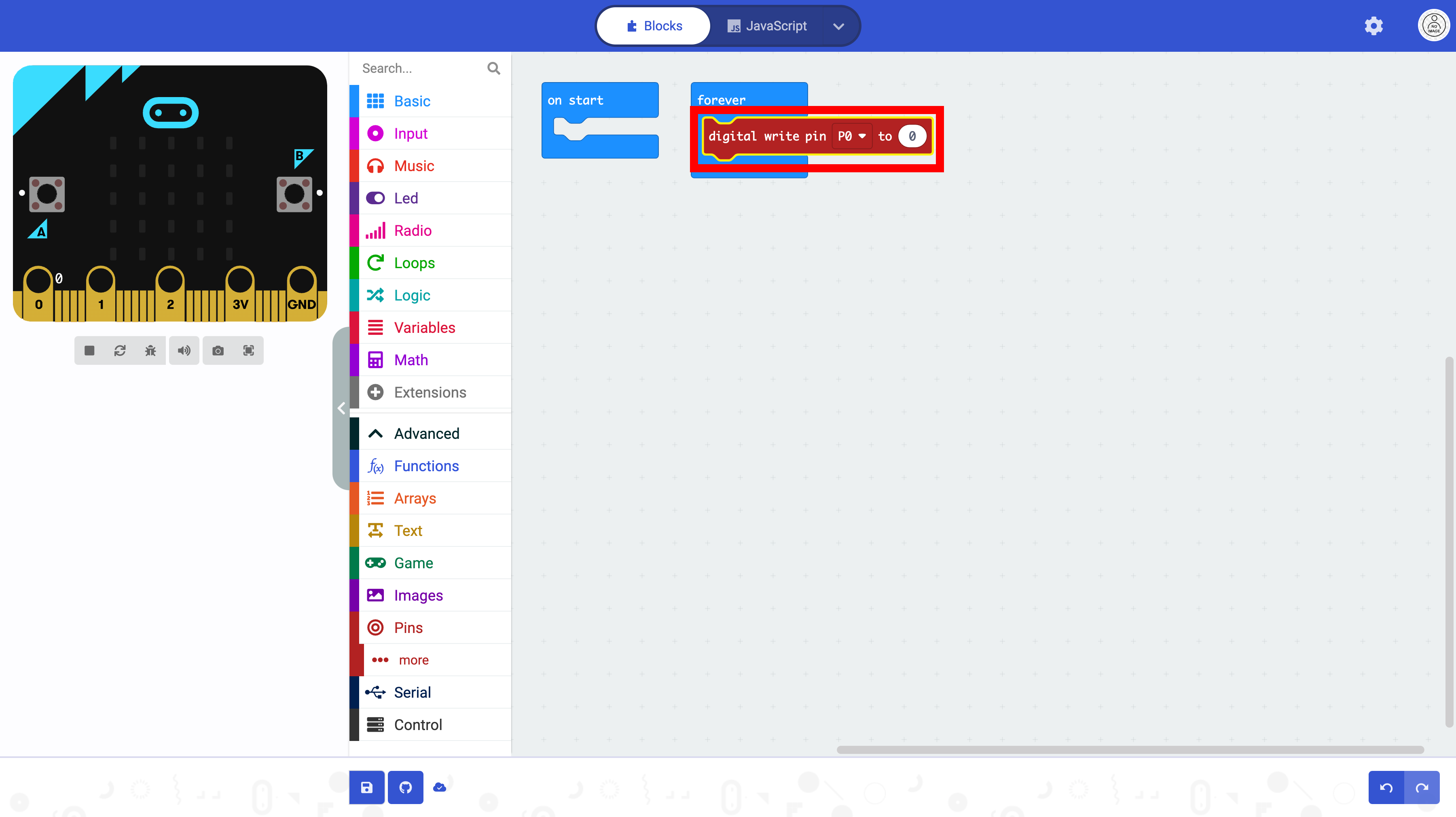The width and height of the screenshot is (1456, 817).
Task: Click the undo arrow button
Action: tap(1386, 787)
